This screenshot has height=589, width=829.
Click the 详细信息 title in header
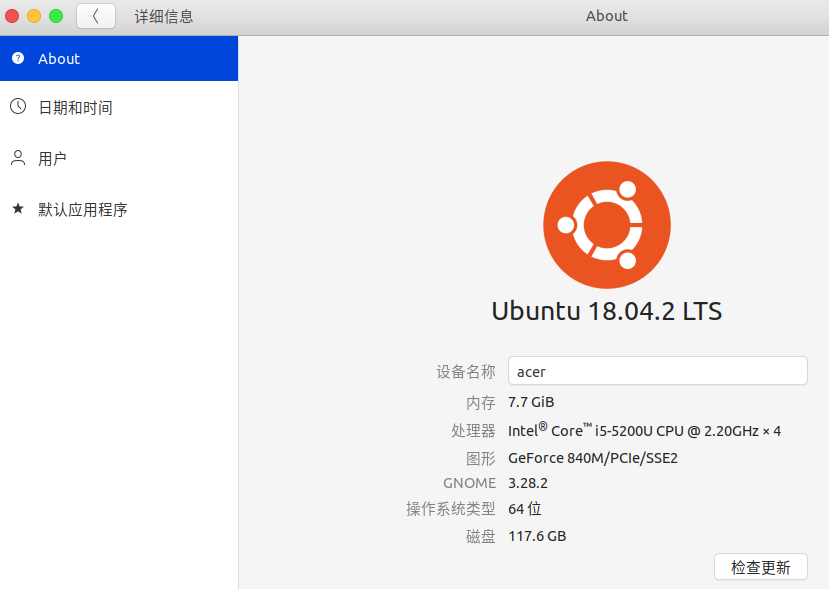(x=164, y=16)
